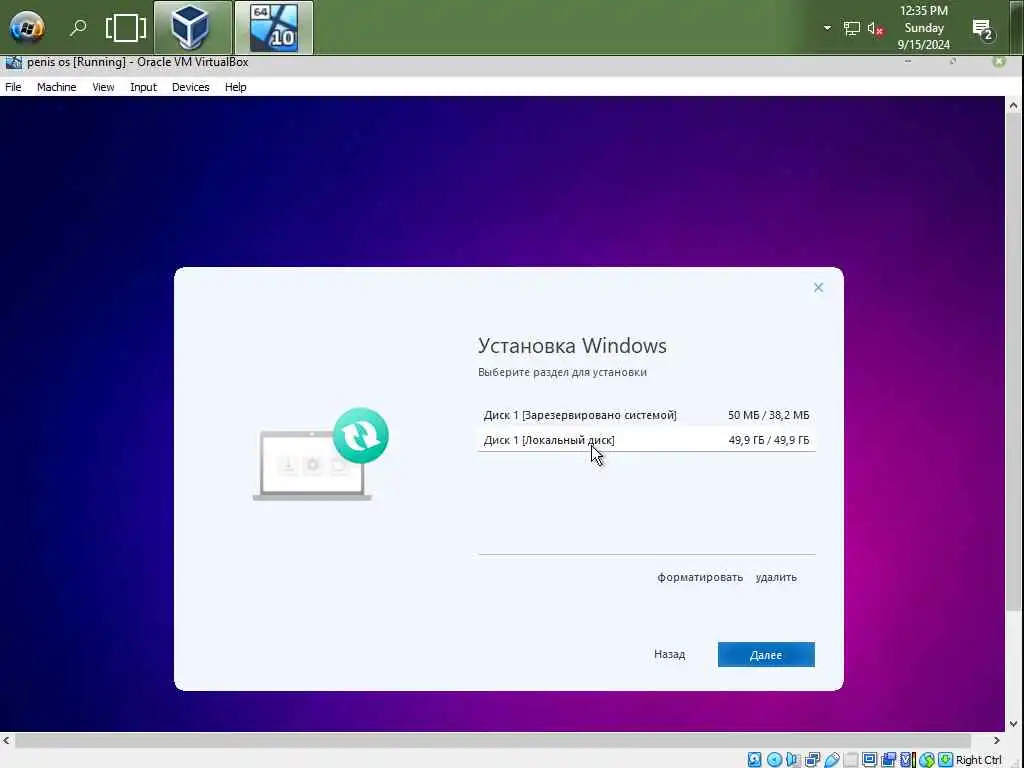This screenshot has height=768, width=1024.
Task: Click the audio status icon
Action: [x=793, y=760]
